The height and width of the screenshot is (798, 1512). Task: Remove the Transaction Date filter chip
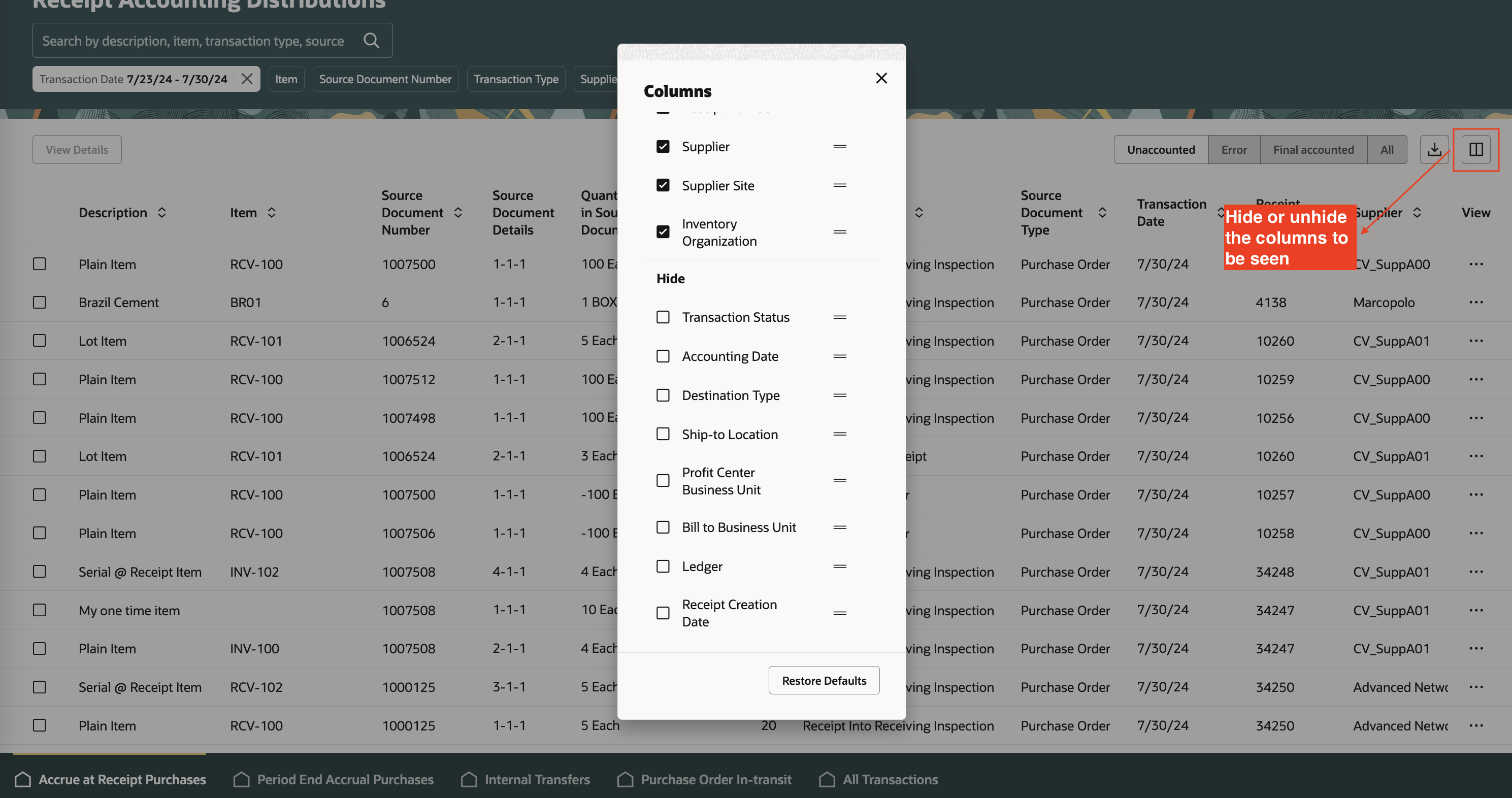247,79
